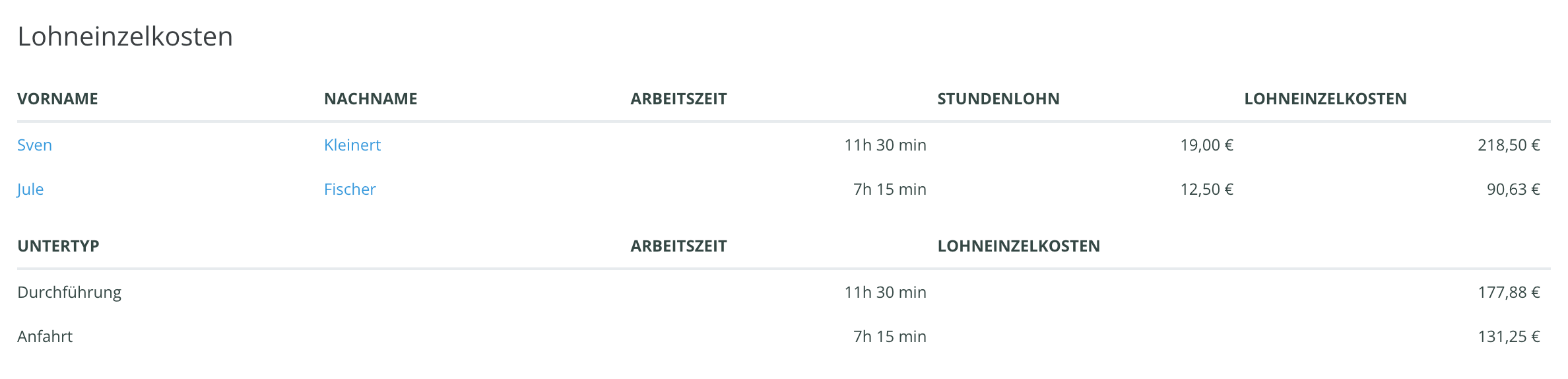1568x379 pixels.
Task: Click the 177,88 € Durchführung cost
Action: [x=1509, y=293]
